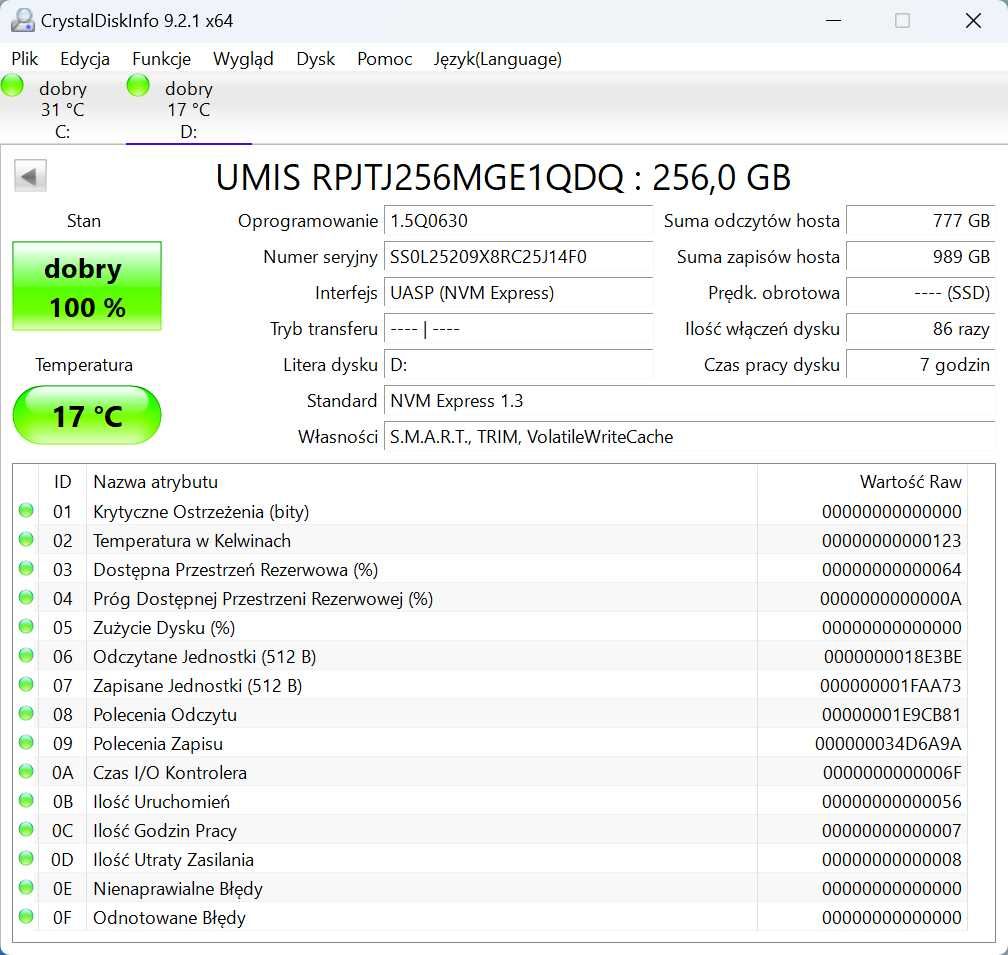The height and width of the screenshot is (955, 1008).
Task: Click the Suma odczytów hosta value 777 GB
Action: coord(921,221)
